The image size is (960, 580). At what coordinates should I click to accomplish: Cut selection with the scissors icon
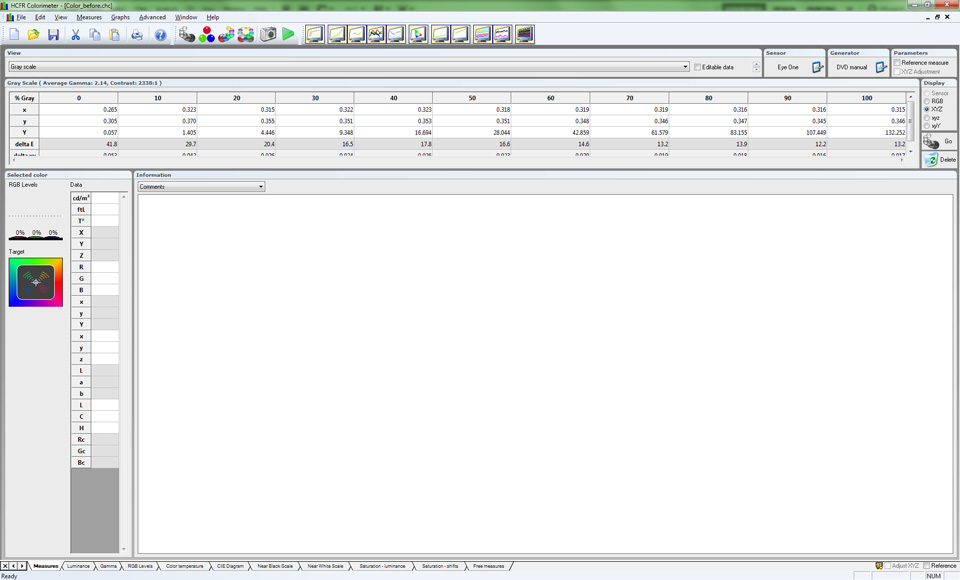point(75,35)
